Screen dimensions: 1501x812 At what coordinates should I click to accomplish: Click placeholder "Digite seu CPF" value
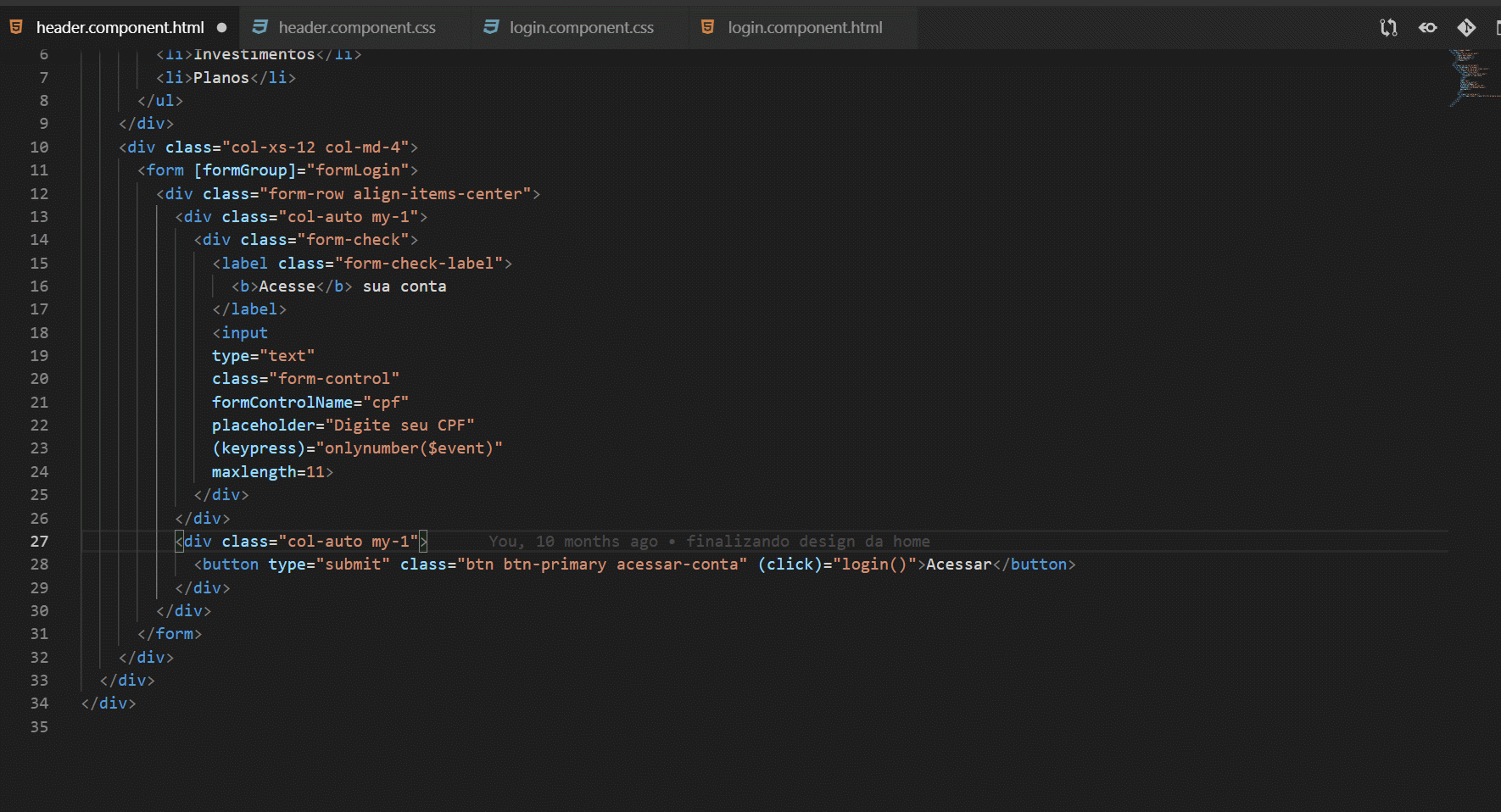399,425
